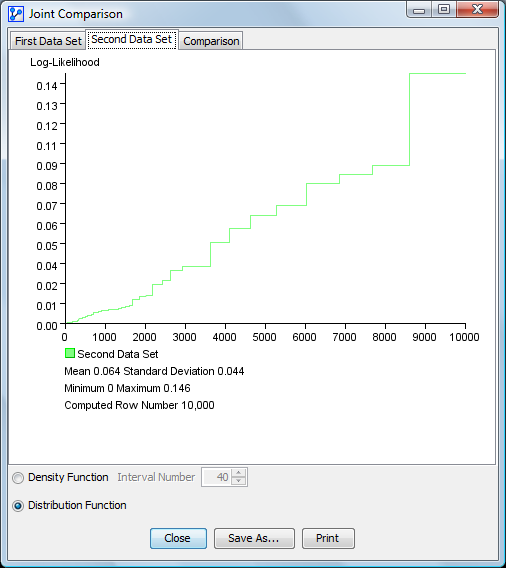Select the Distribution Function radio button
The width and height of the screenshot is (506, 568).
18,506
